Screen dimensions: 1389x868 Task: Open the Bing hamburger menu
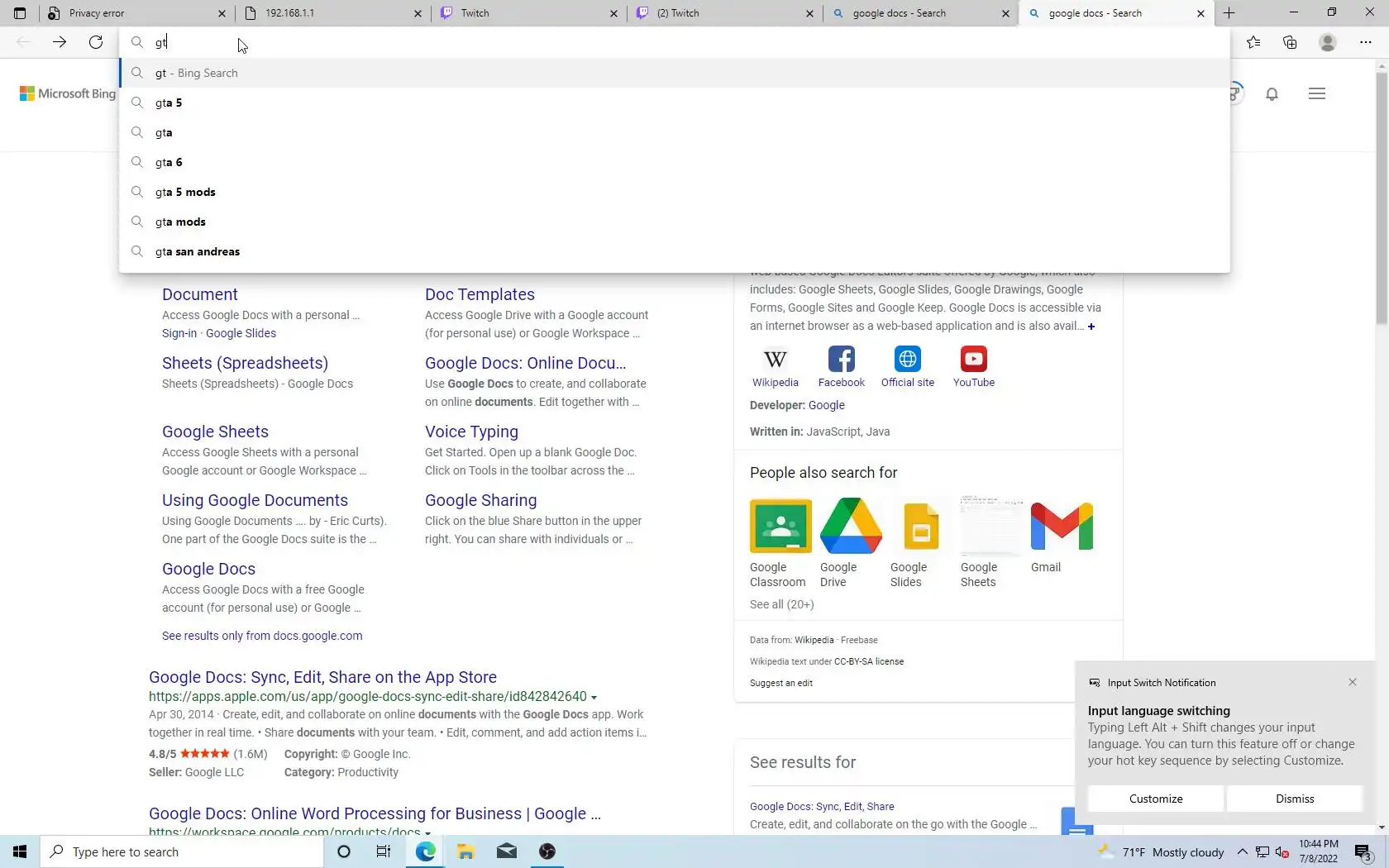point(1317,93)
